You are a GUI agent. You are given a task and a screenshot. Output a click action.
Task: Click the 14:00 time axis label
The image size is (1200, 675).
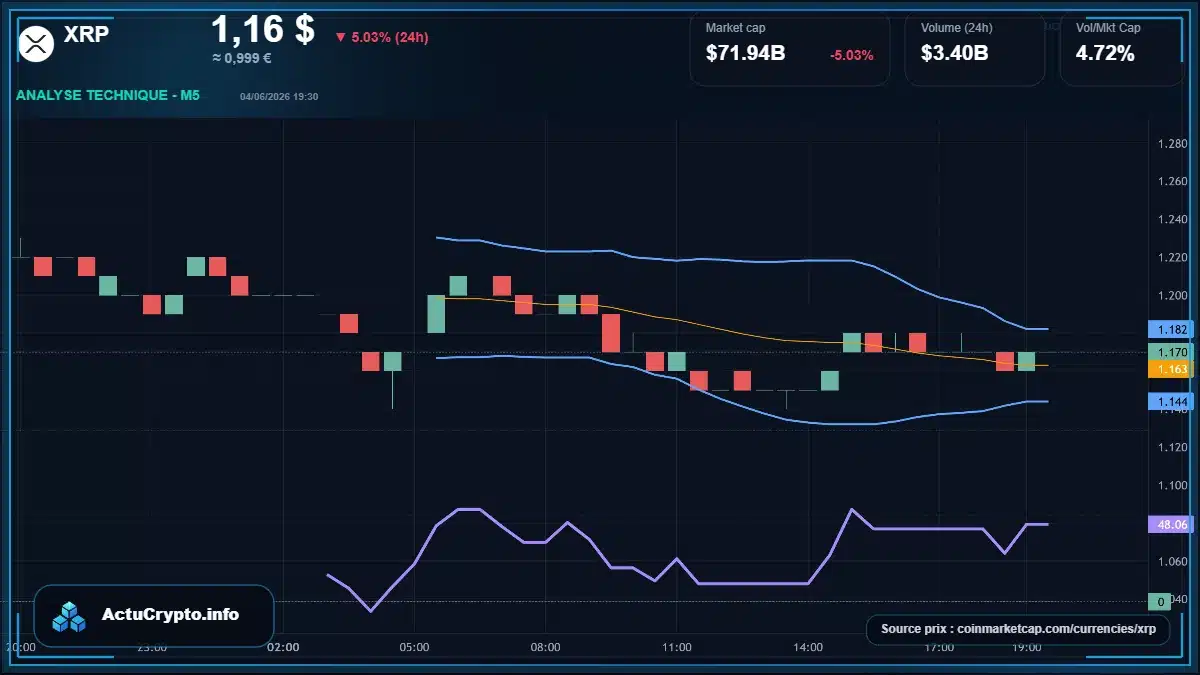pos(808,648)
